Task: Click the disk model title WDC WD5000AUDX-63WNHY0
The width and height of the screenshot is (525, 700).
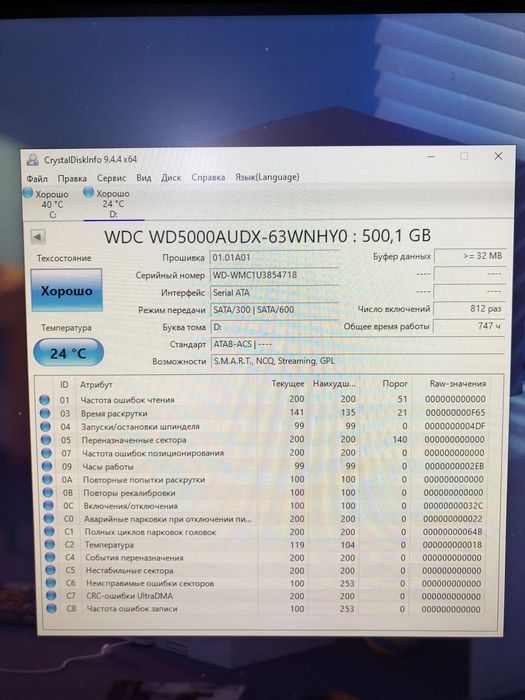Action: tap(226, 236)
